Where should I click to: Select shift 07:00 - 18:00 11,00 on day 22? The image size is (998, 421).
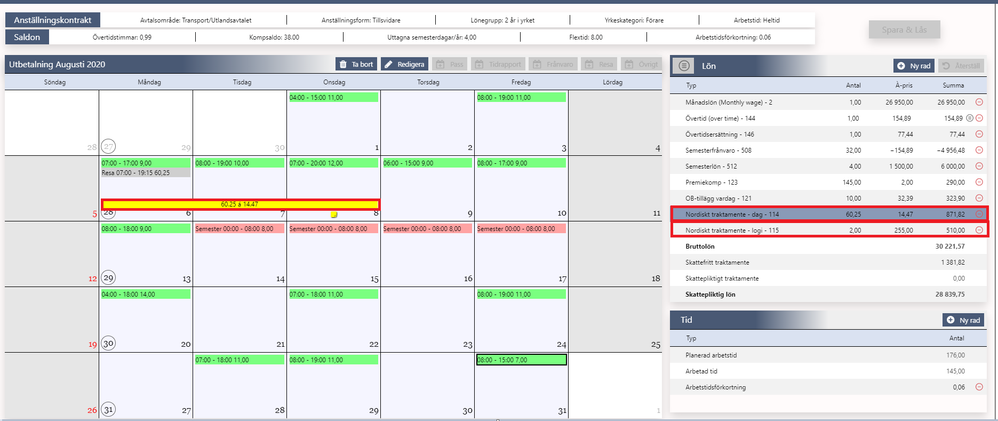[334, 294]
